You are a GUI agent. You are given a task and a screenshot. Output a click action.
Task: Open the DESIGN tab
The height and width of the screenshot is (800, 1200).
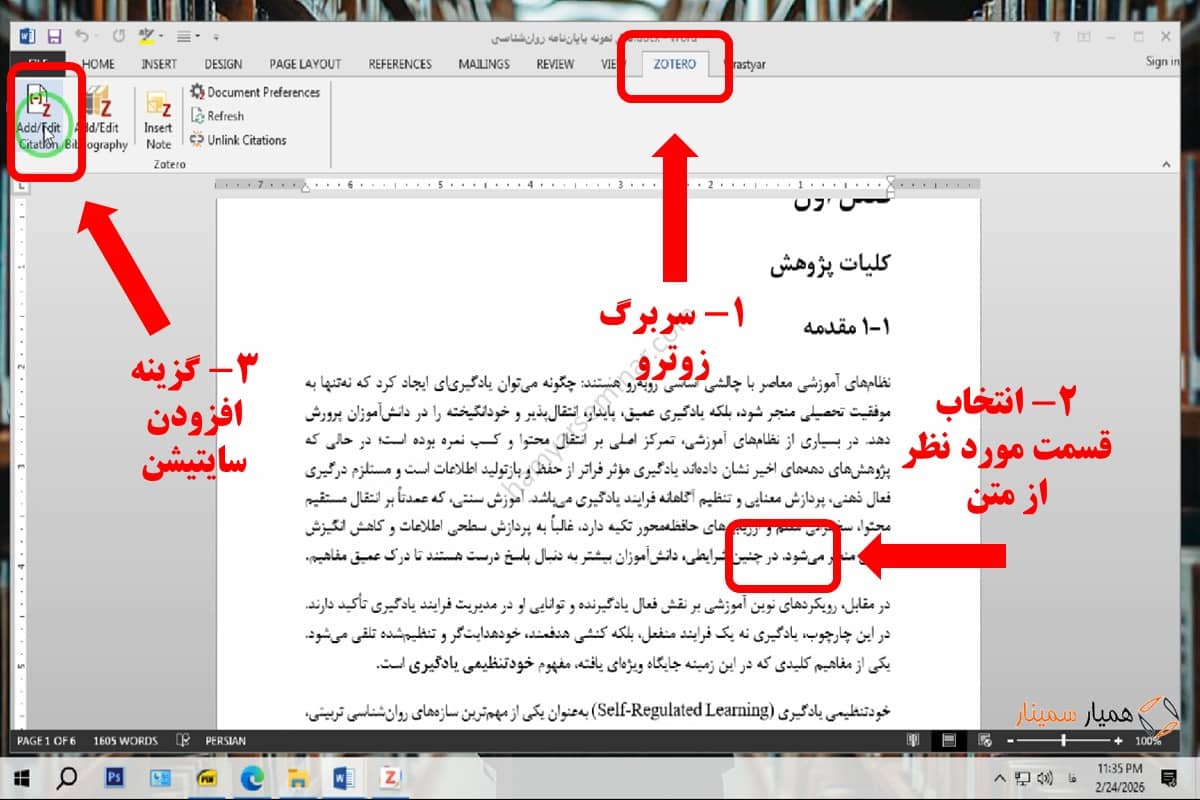point(223,64)
